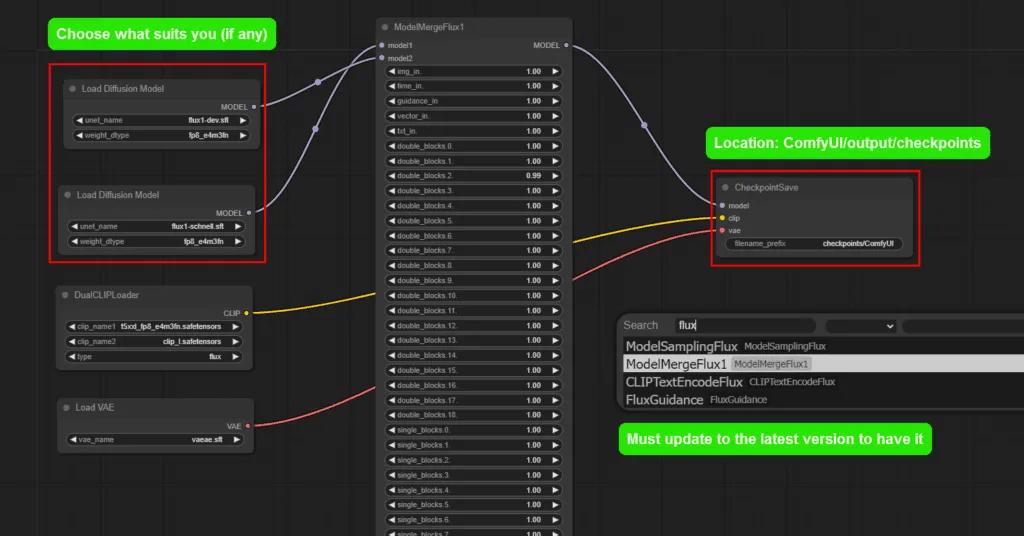This screenshot has width=1024, height=536.
Task: Click the double_blocks.14 weight row
Action: 473,355
